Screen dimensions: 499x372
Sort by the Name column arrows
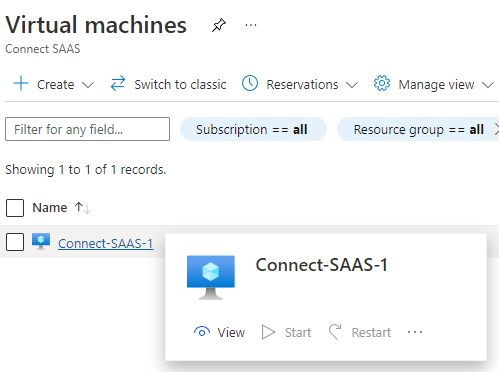coord(83,208)
